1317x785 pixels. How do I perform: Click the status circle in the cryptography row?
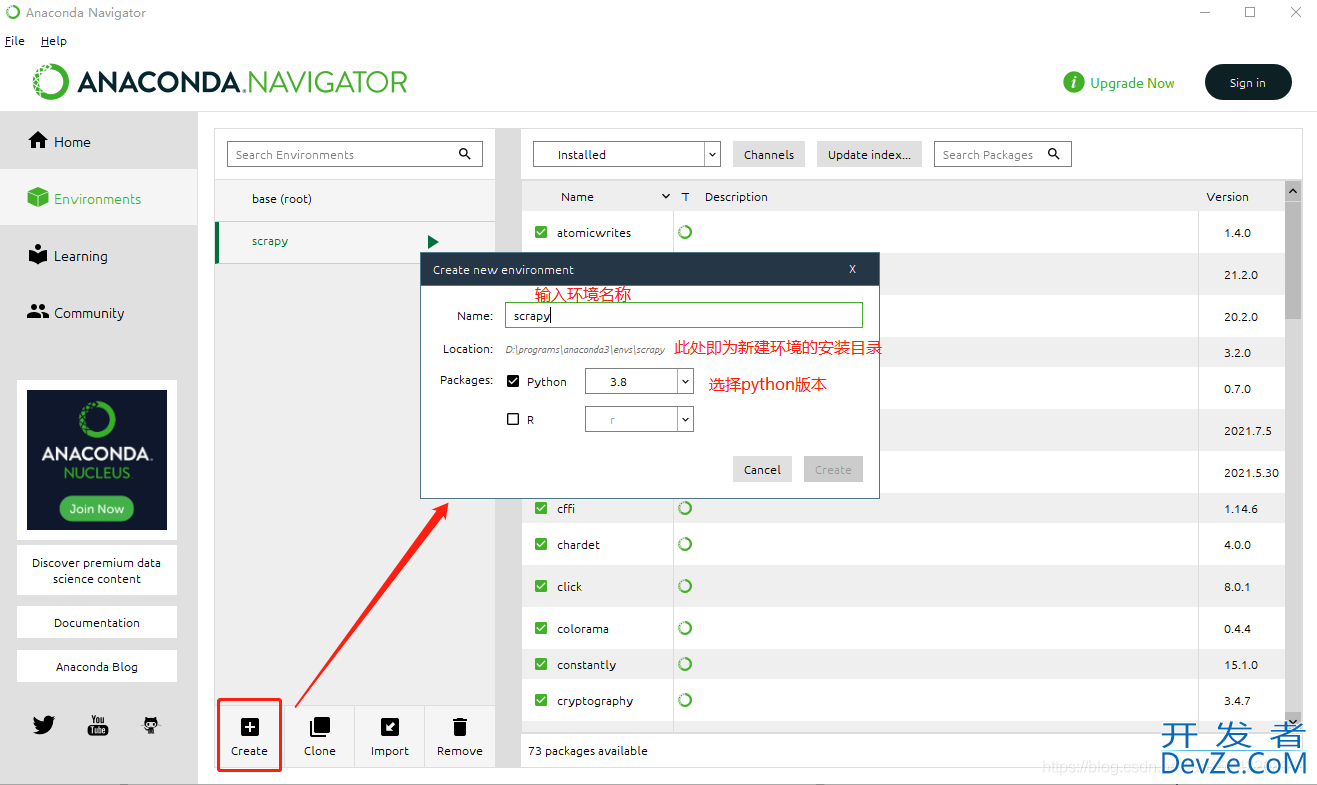click(x=685, y=700)
